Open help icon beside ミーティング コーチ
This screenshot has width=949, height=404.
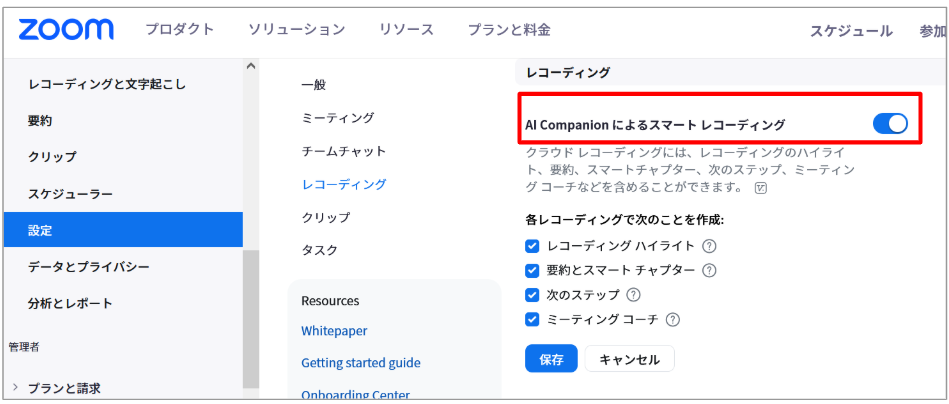pyautogui.click(x=672, y=320)
